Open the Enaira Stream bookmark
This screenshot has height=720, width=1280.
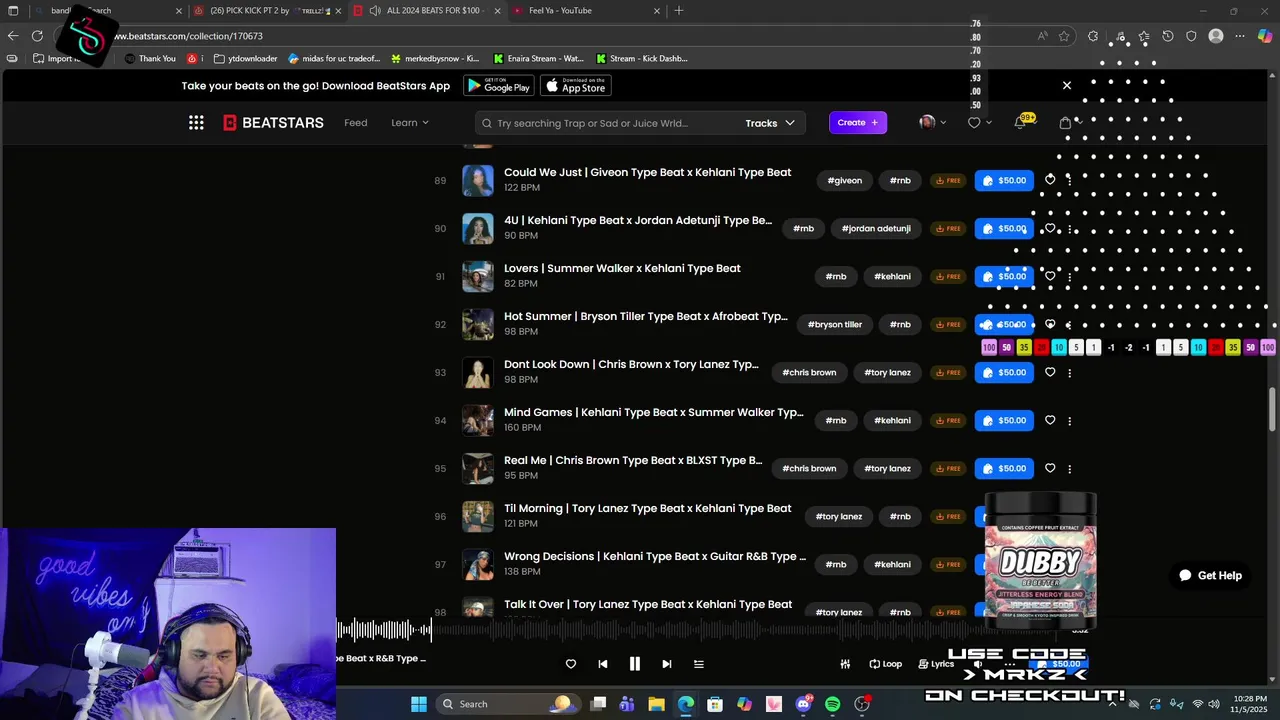[x=538, y=59]
